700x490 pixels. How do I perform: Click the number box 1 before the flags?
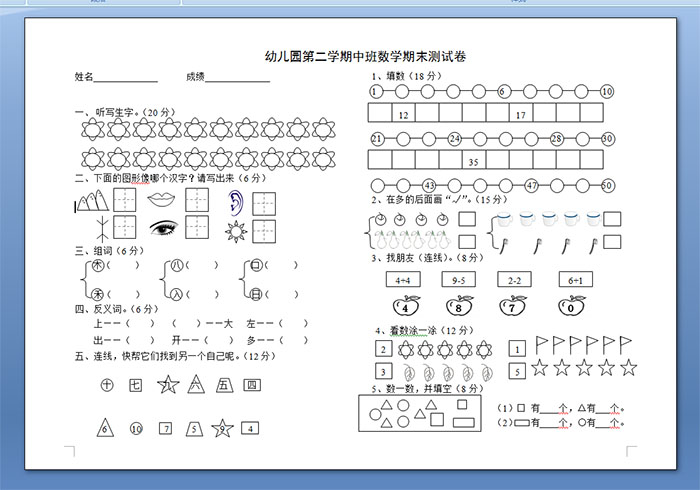(517, 349)
